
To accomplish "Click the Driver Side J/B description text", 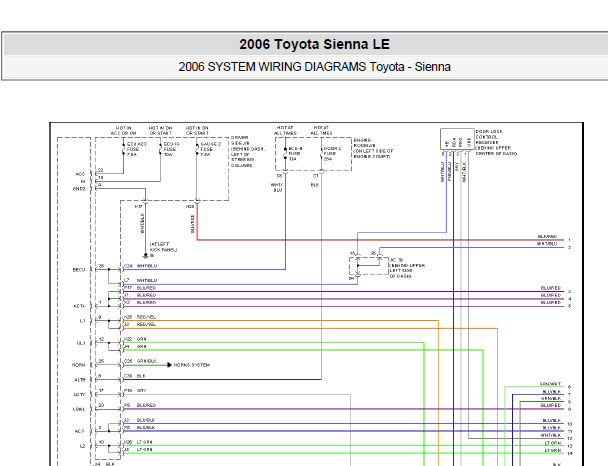I will 247,152.
